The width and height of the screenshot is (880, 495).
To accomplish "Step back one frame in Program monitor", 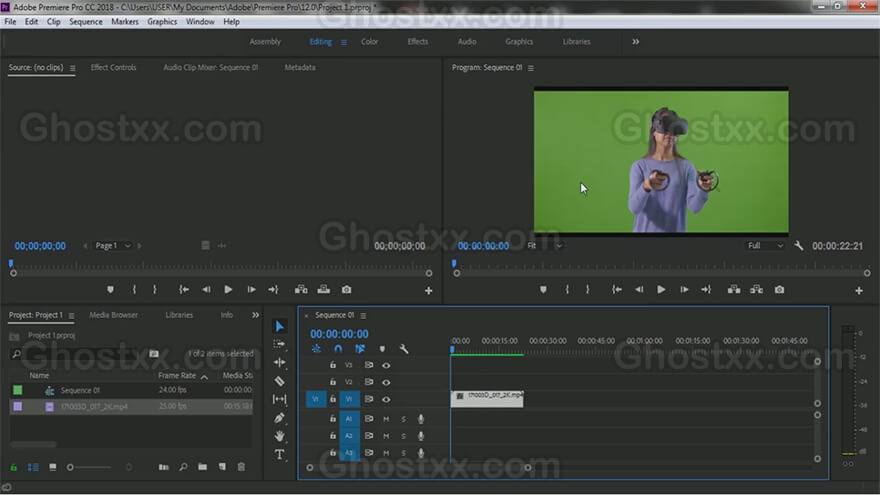I will pyautogui.click(x=639, y=290).
